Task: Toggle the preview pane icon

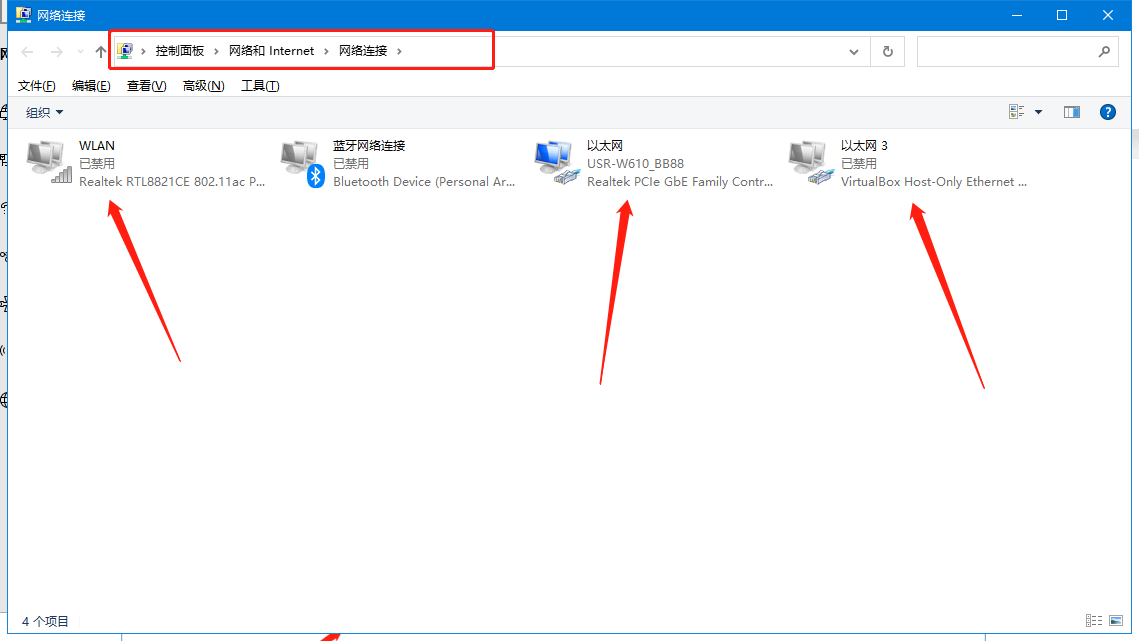Action: 1072,112
